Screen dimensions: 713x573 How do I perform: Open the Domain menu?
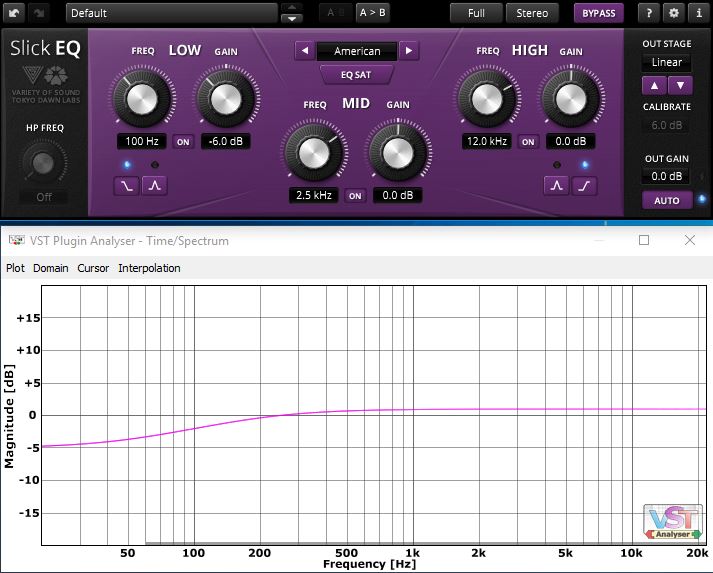tap(51, 268)
